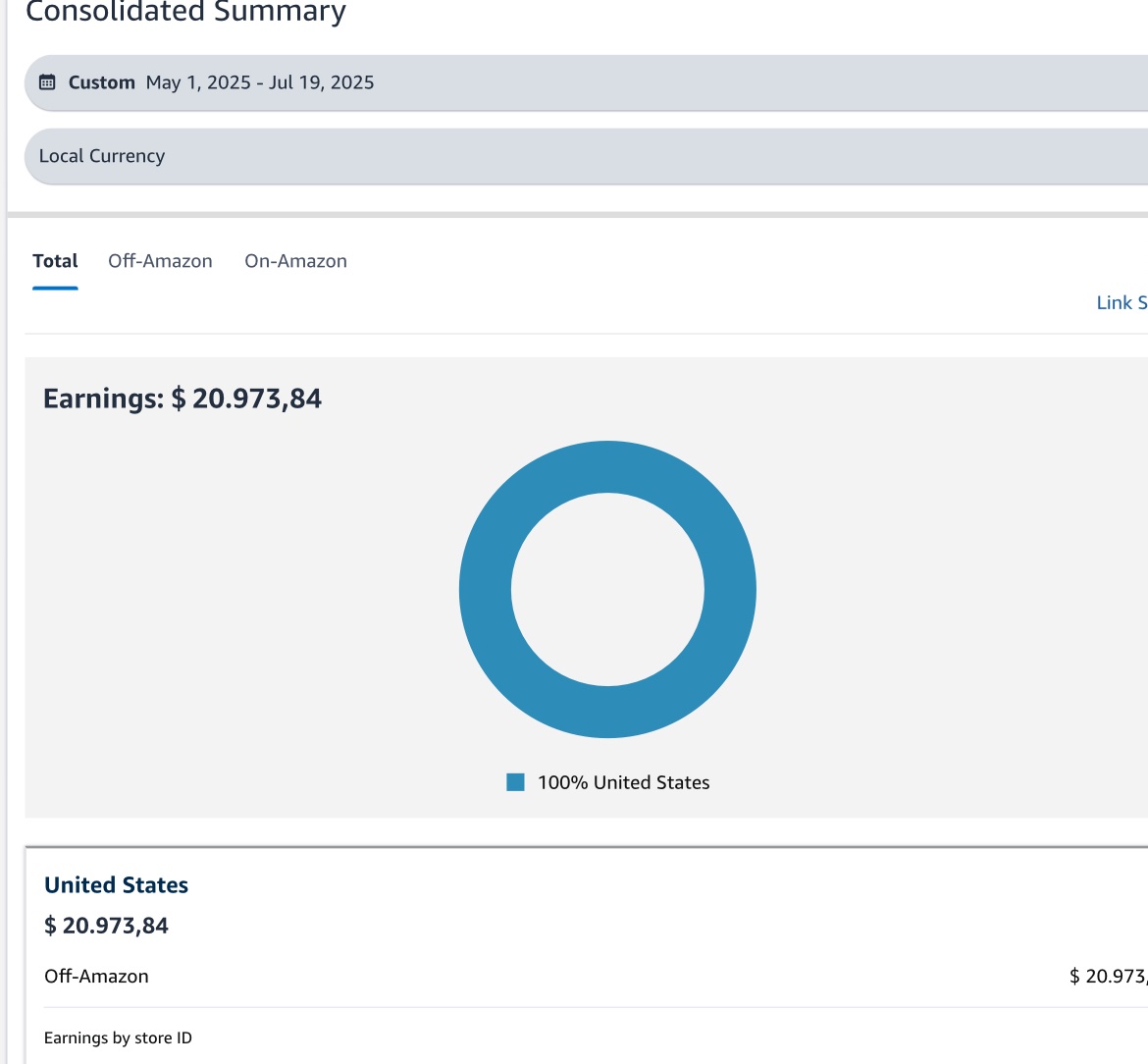Click the partially visible Link S… link
The image size is (1148, 1064).
(1122, 302)
